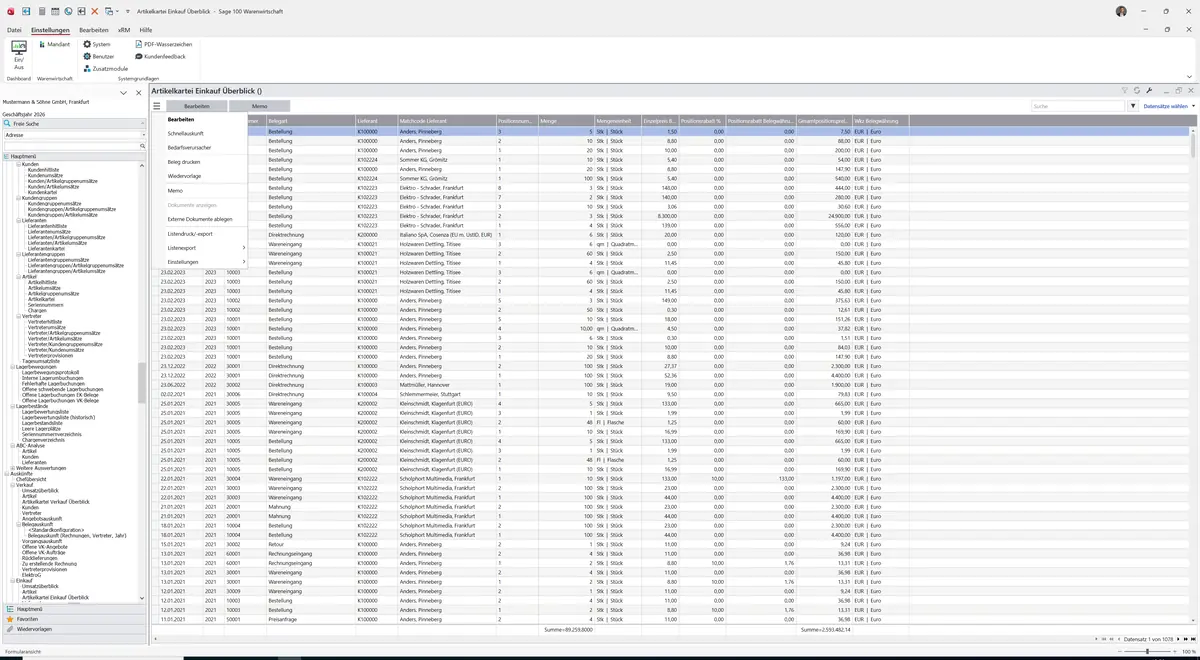Open Hauptmenü section at panel bottom
Screen dimensions: 1200x660
(x=73, y=608)
